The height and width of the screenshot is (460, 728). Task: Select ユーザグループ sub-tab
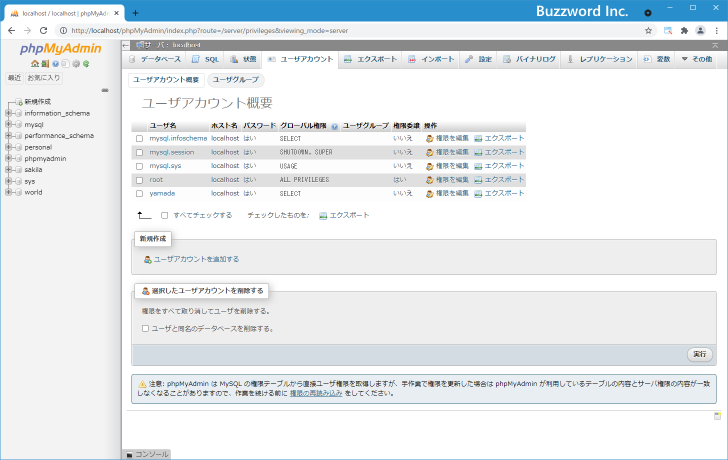(236, 80)
